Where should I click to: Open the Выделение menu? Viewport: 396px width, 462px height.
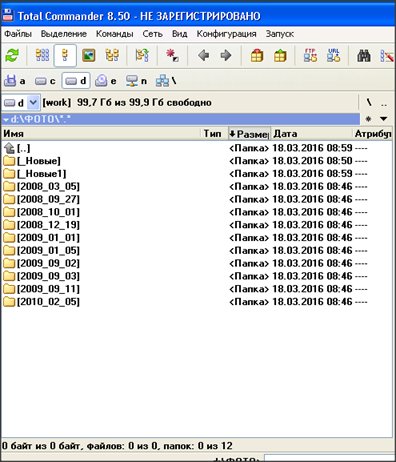click(64, 34)
